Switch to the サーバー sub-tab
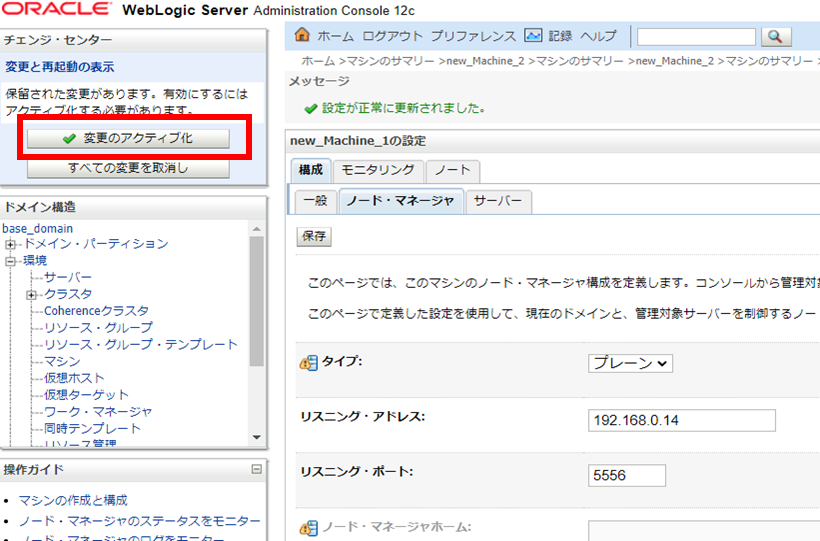This screenshot has width=820, height=541. coord(497,201)
